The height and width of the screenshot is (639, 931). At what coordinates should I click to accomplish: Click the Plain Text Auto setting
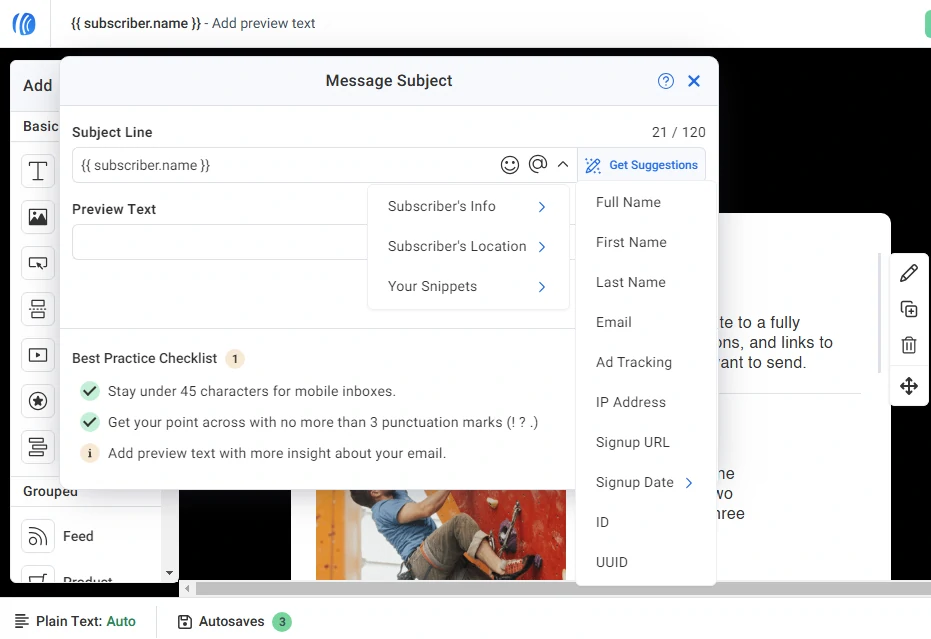point(75,621)
